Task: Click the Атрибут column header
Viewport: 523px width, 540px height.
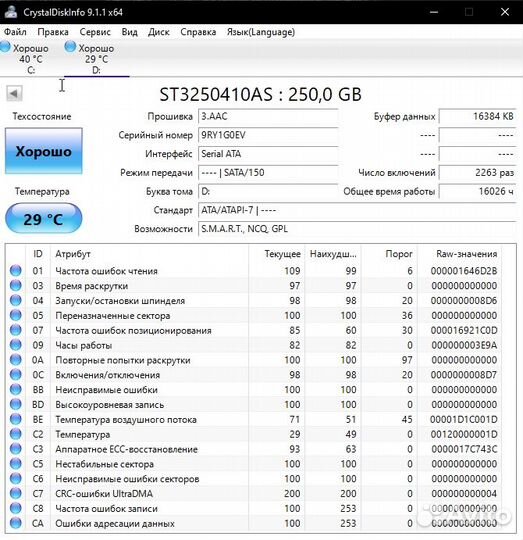Action: (149, 254)
